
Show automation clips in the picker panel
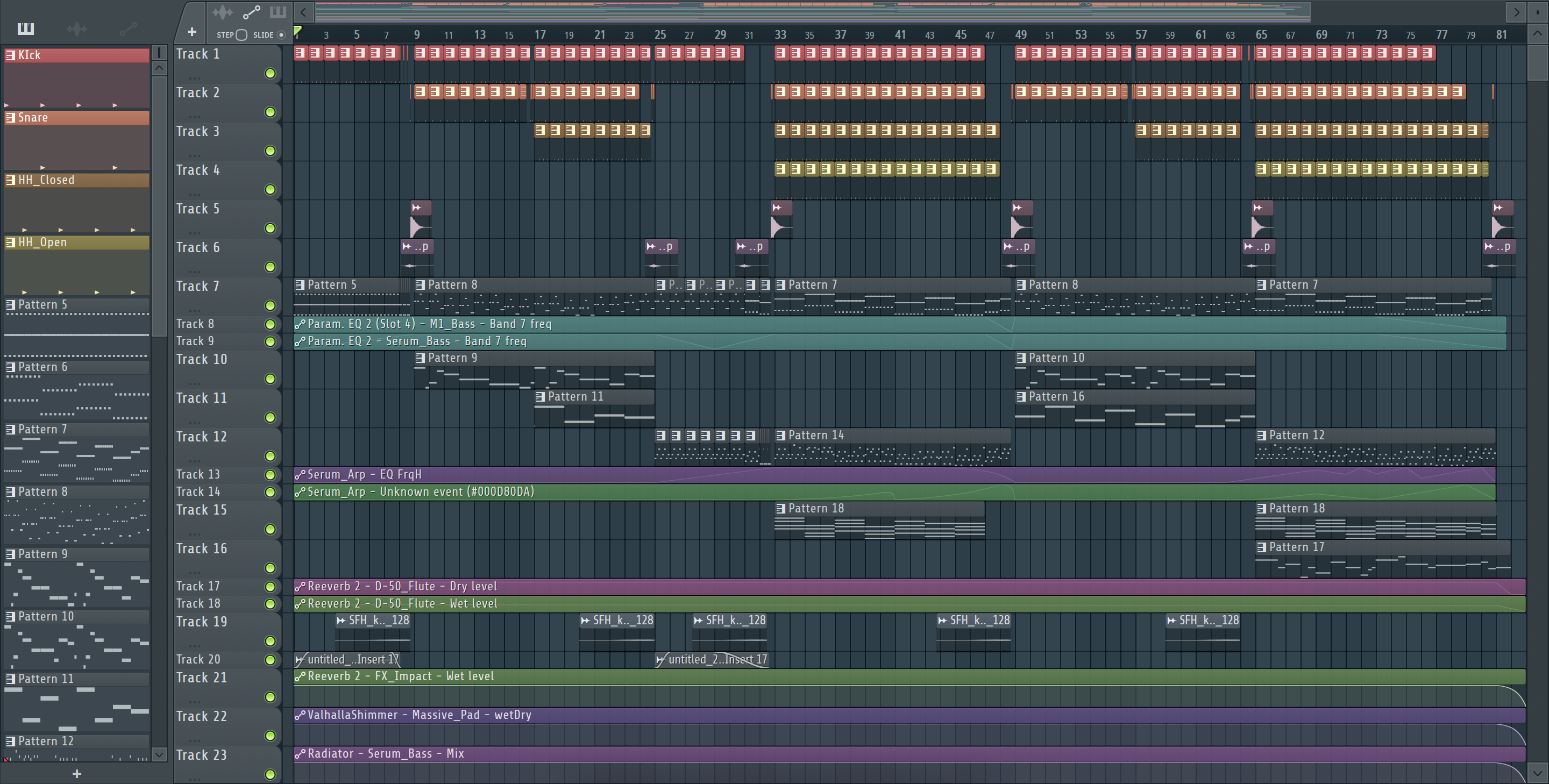click(129, 28)
